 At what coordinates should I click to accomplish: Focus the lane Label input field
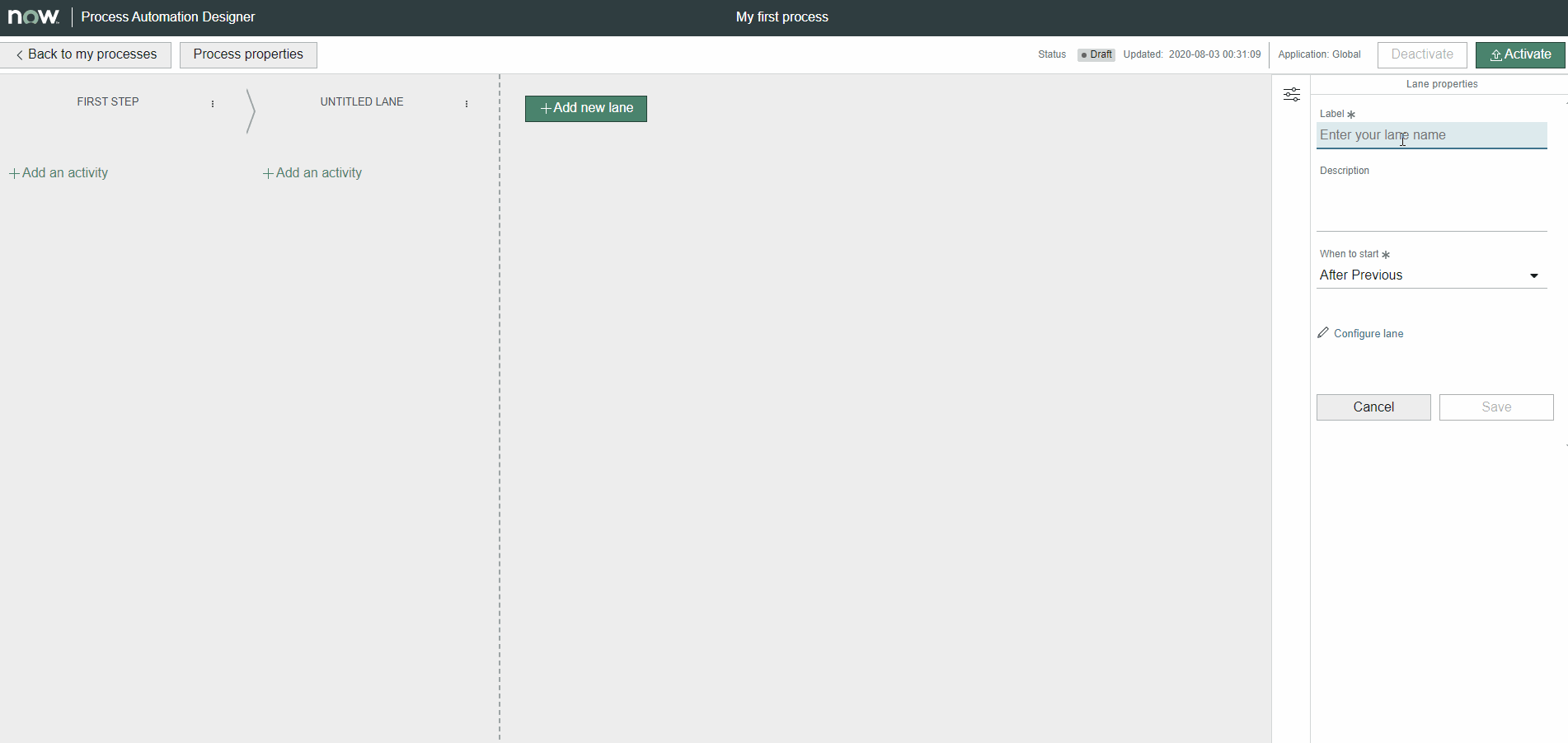point(1431,135)
